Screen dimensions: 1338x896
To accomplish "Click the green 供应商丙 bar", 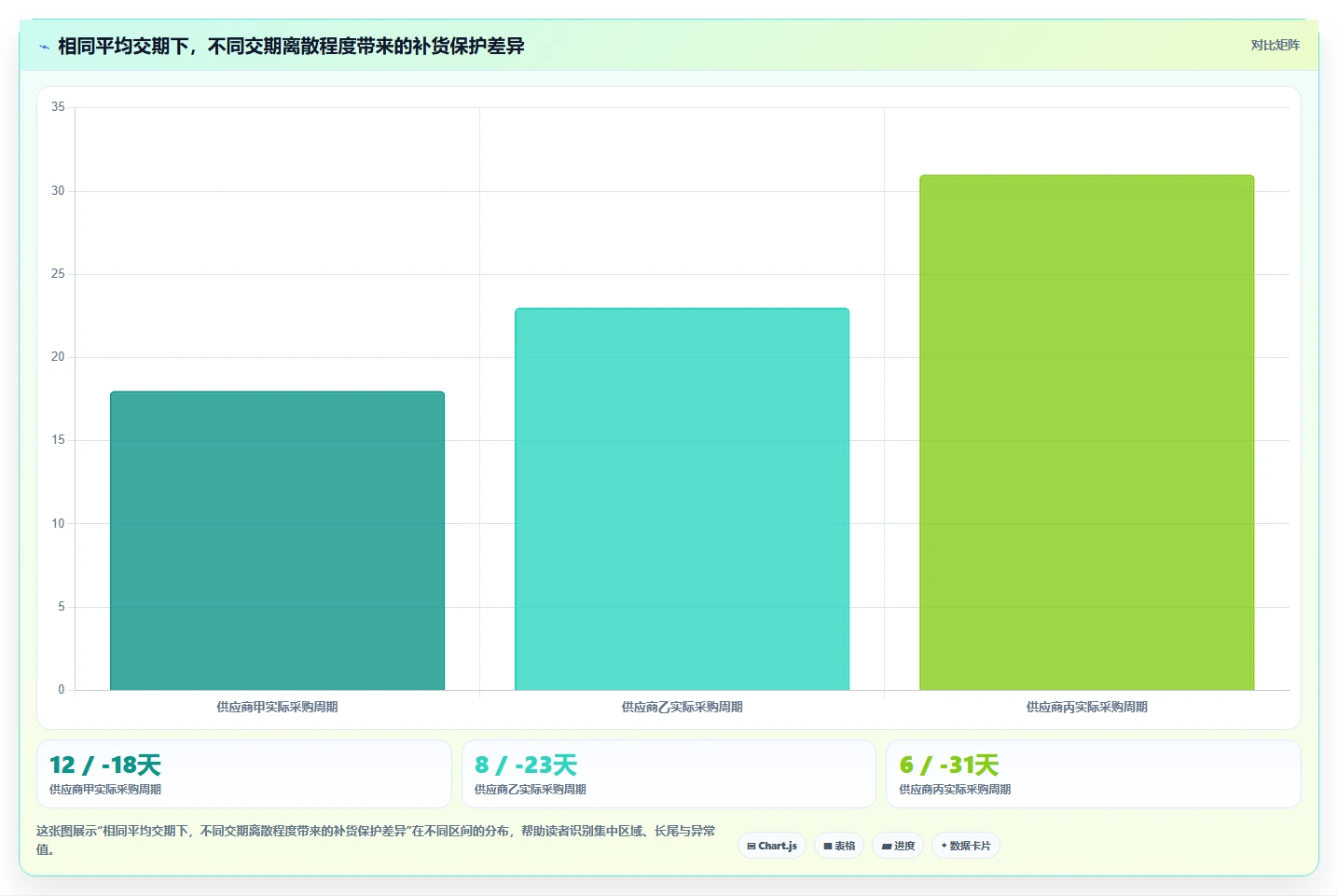I will tap(1086, 433).
